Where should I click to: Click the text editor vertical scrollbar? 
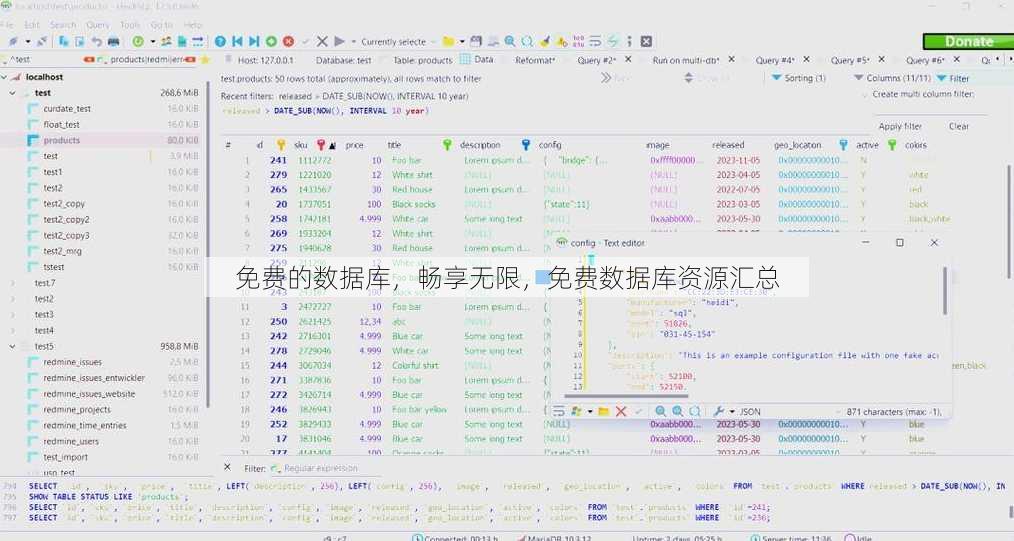coord(944,291)
